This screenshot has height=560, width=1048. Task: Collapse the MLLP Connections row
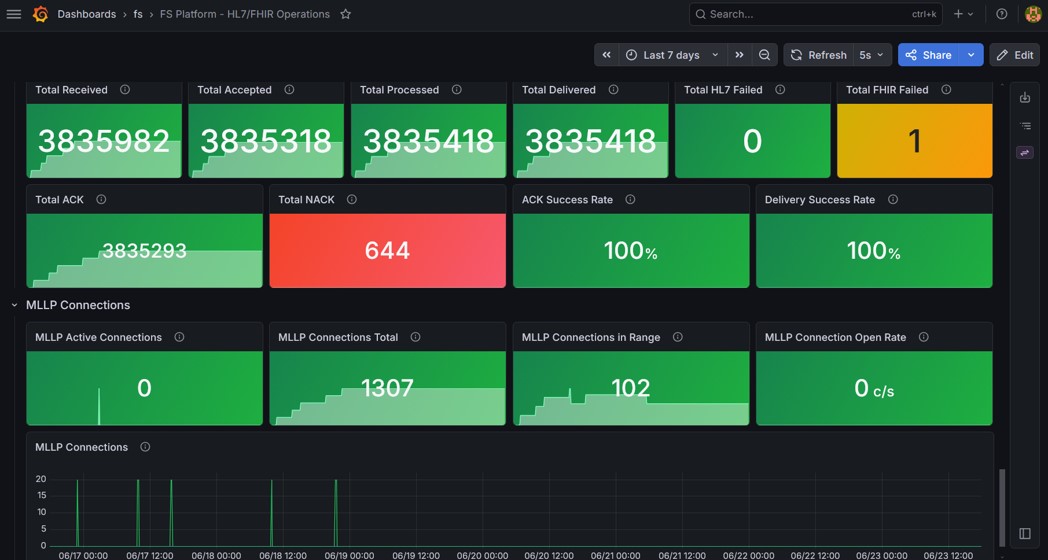point(15,305)
